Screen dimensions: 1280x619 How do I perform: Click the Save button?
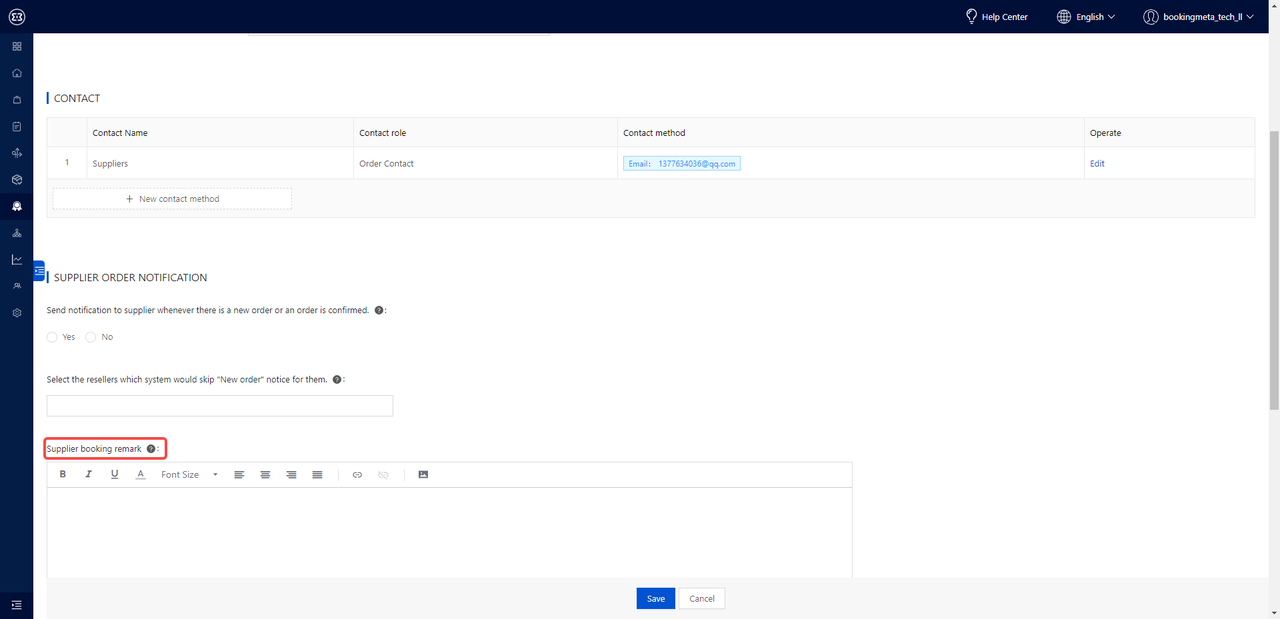[655, 598]
